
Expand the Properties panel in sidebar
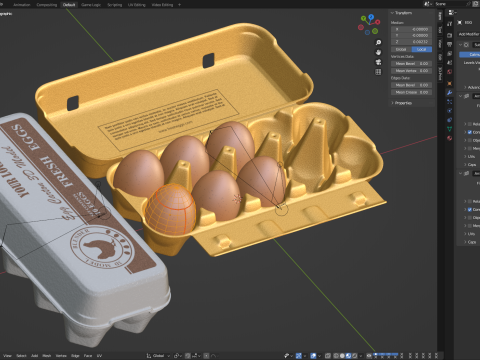pyautogui.click(x=392, y=103)
